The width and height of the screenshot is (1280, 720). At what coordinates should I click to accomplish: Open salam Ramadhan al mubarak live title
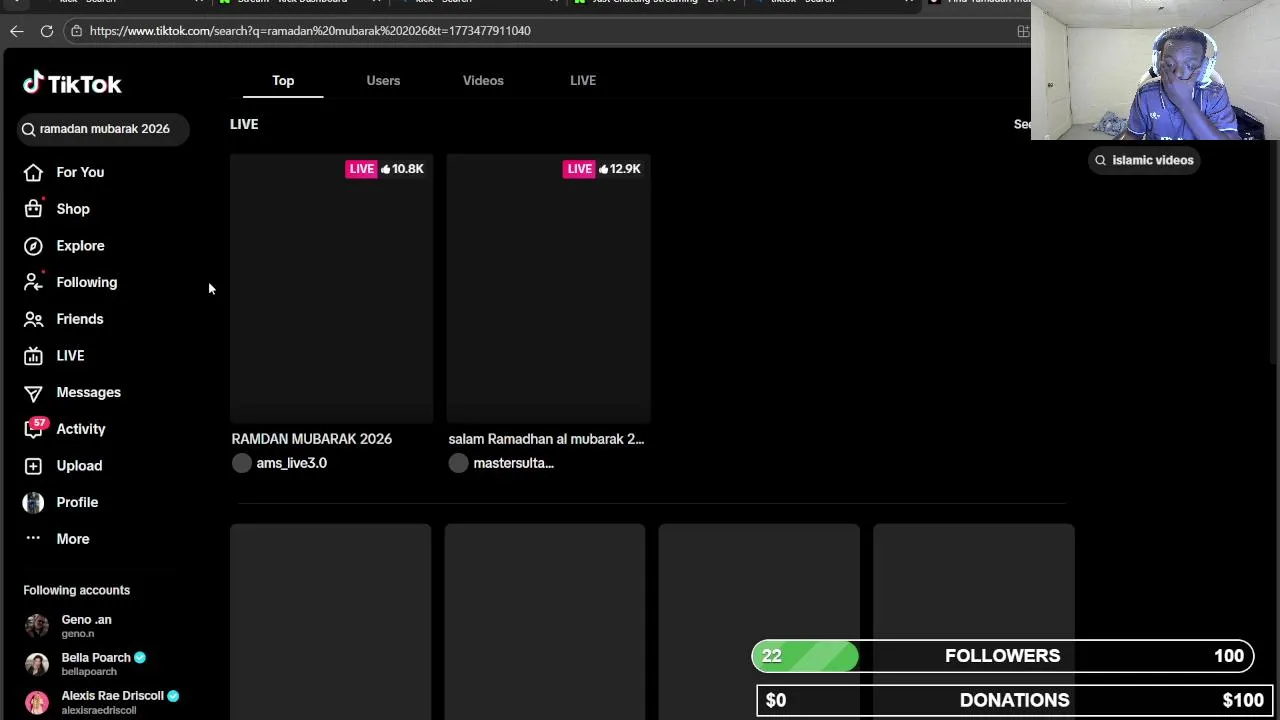546,439
